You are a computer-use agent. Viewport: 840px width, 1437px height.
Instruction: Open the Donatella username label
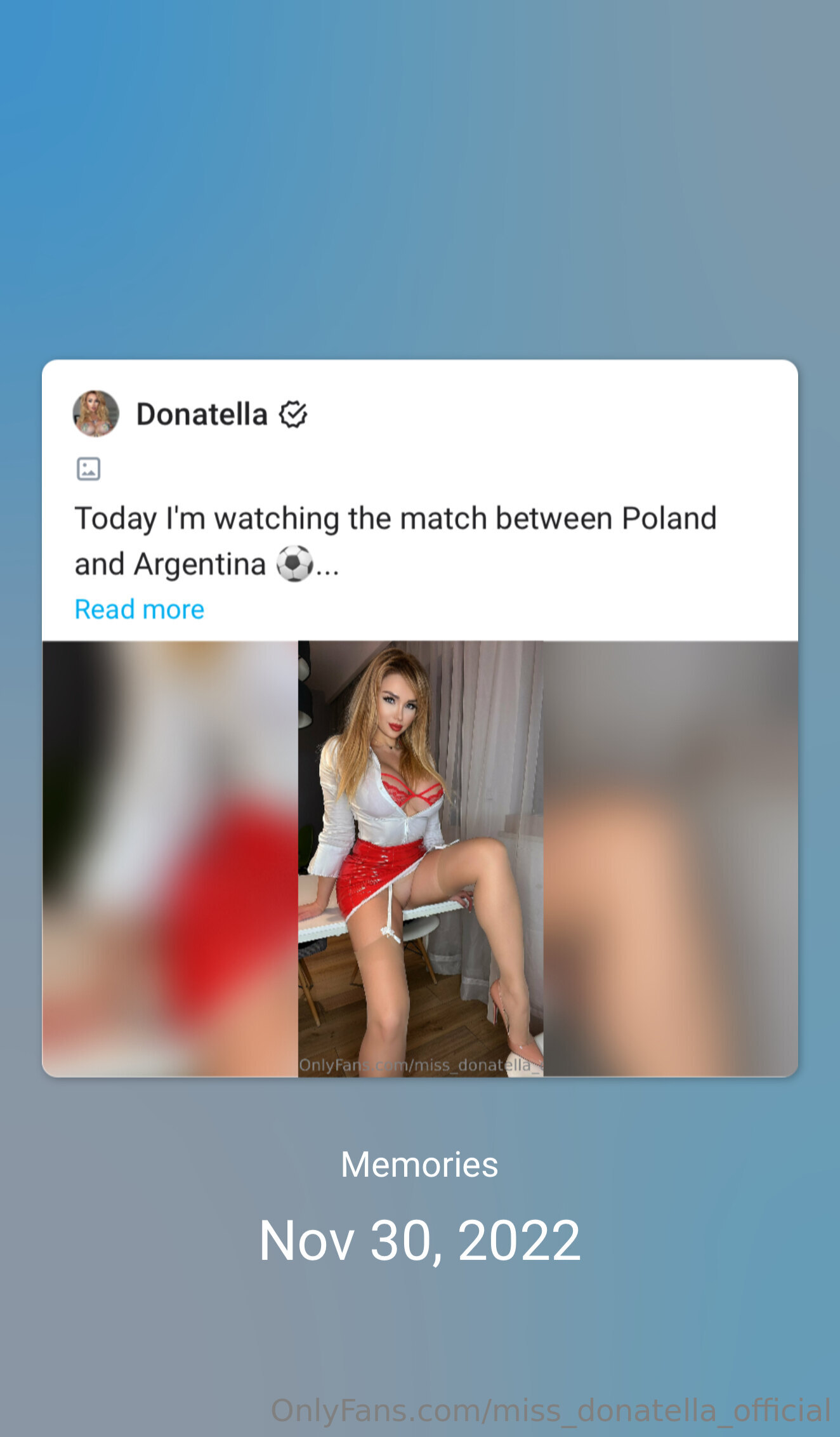click(x=202, y=414)
